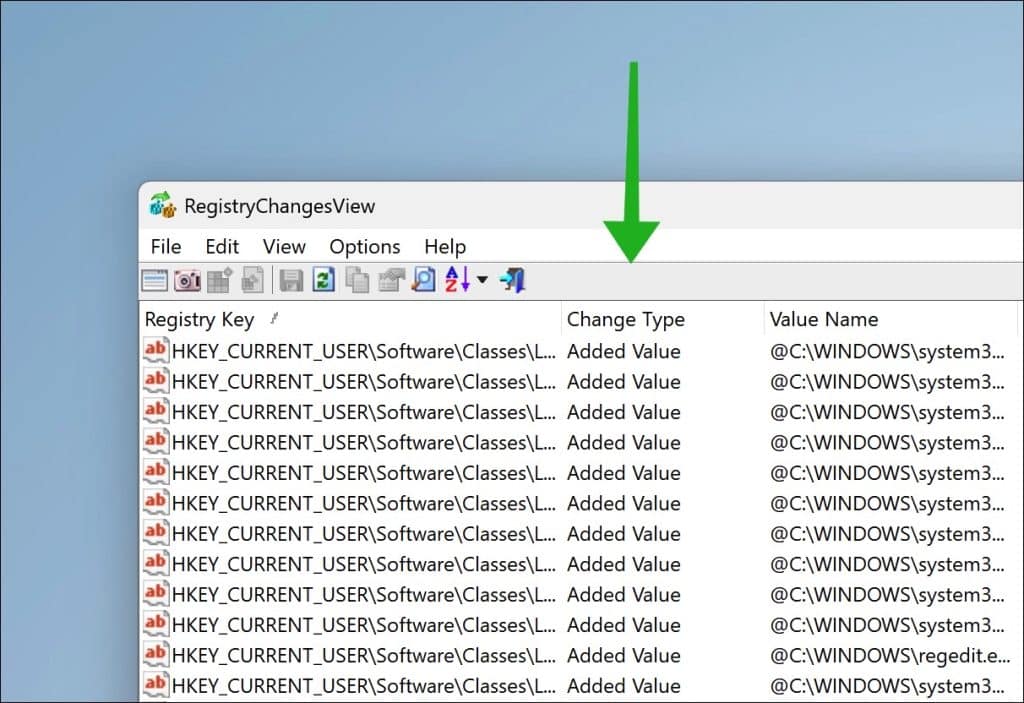Click the RegistryChangesView title bar icon
This screenshot has width=1024, height=703.
tap(163, 205)
